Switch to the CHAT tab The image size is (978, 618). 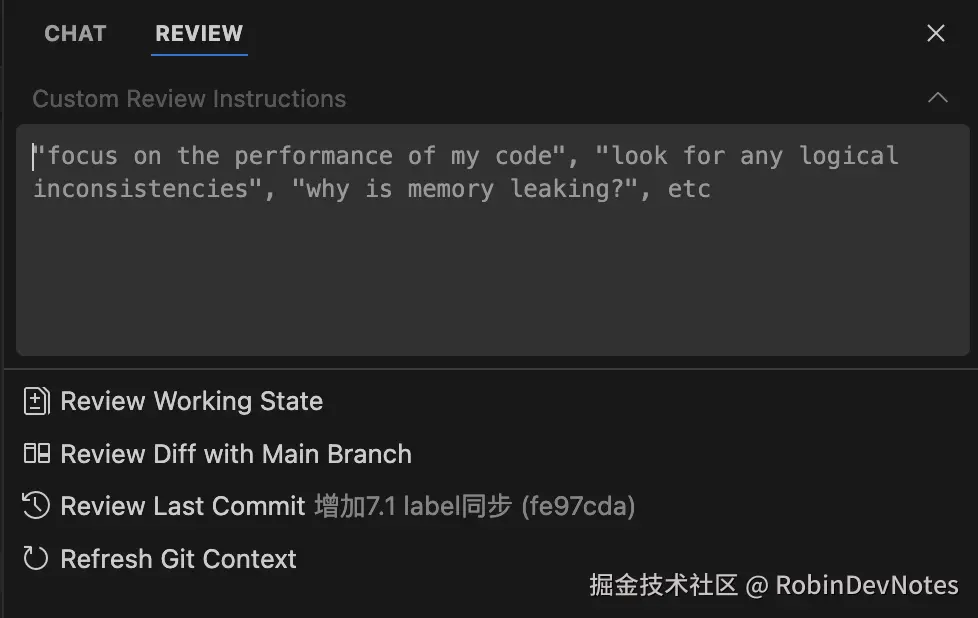(75, 33)
